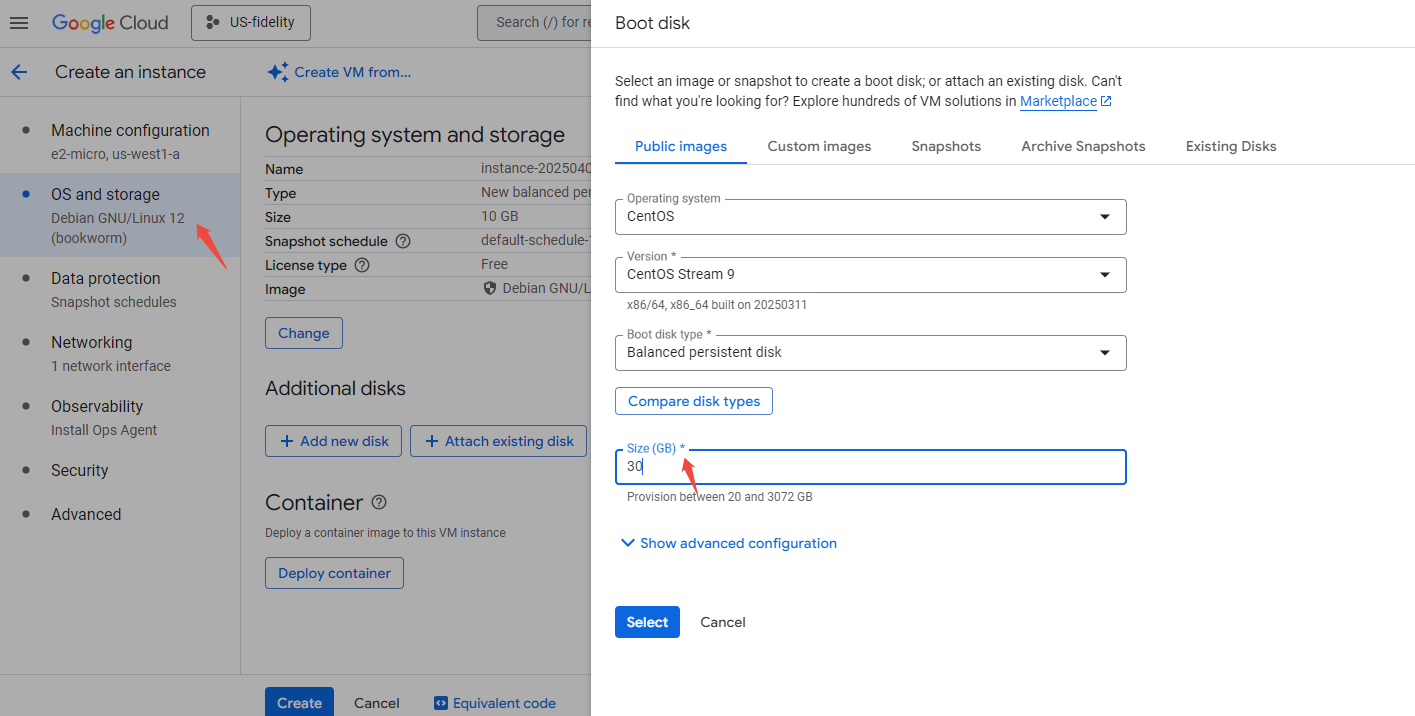Click the Snapshot schedule help icon
The width and height of the screenshot is (1415, 716).
click(403, 241)
